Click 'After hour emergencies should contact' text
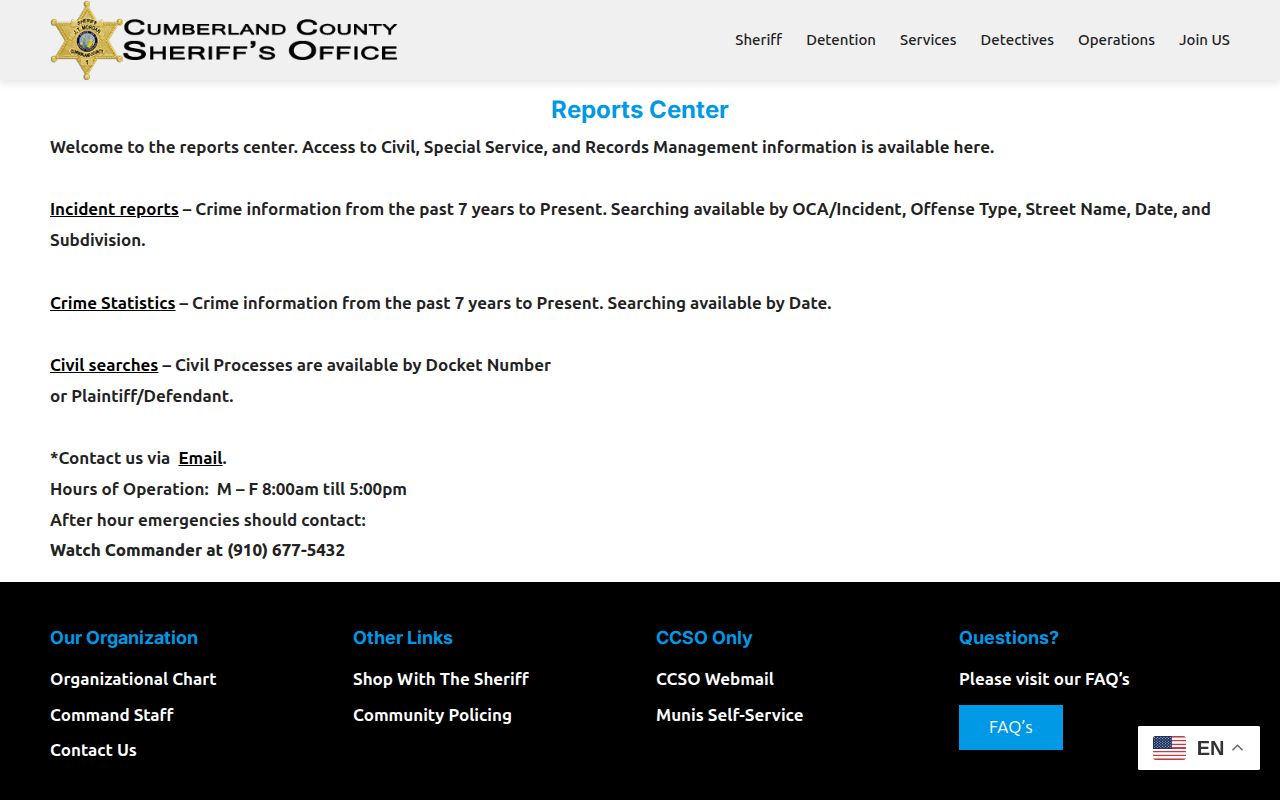 (x=208, y=520)
